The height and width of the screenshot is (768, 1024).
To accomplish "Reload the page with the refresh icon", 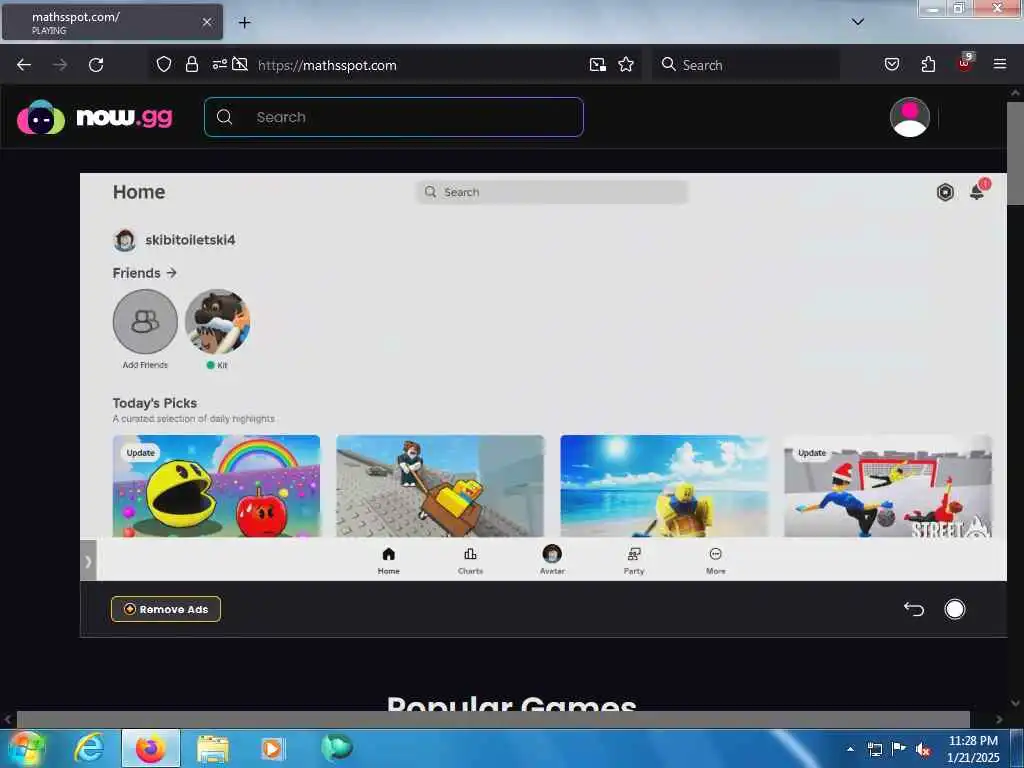I will click(96, 65).
